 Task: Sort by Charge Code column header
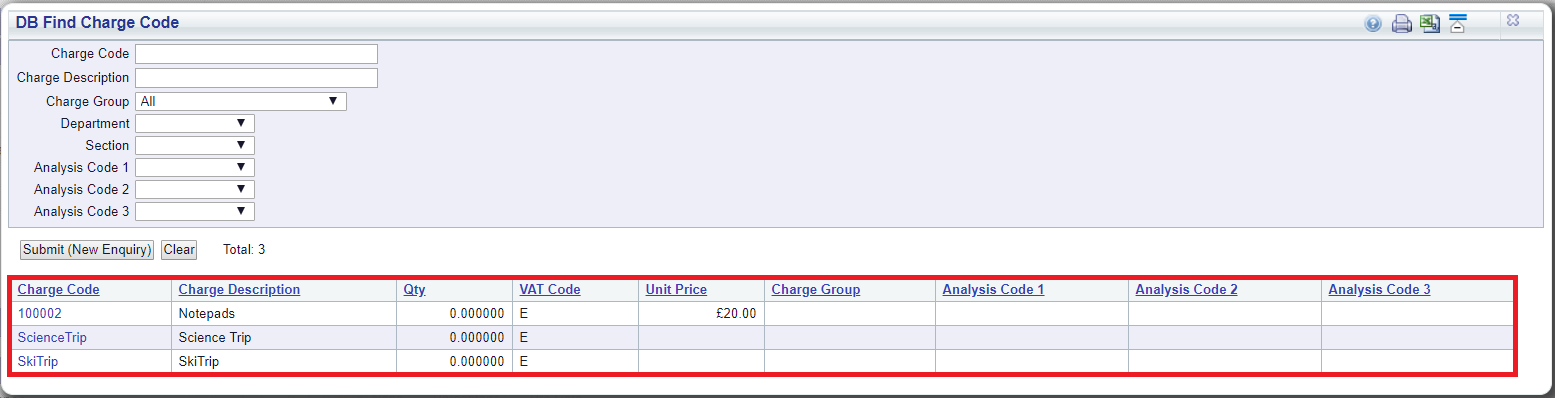click(58, 290)
